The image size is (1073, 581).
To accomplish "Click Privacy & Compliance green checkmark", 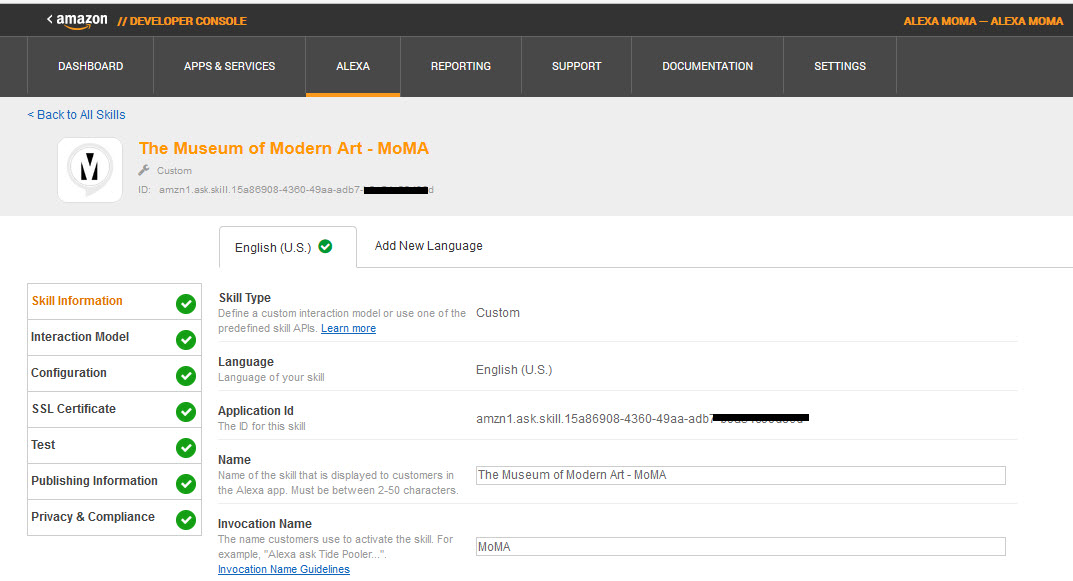I will [185, 519].
